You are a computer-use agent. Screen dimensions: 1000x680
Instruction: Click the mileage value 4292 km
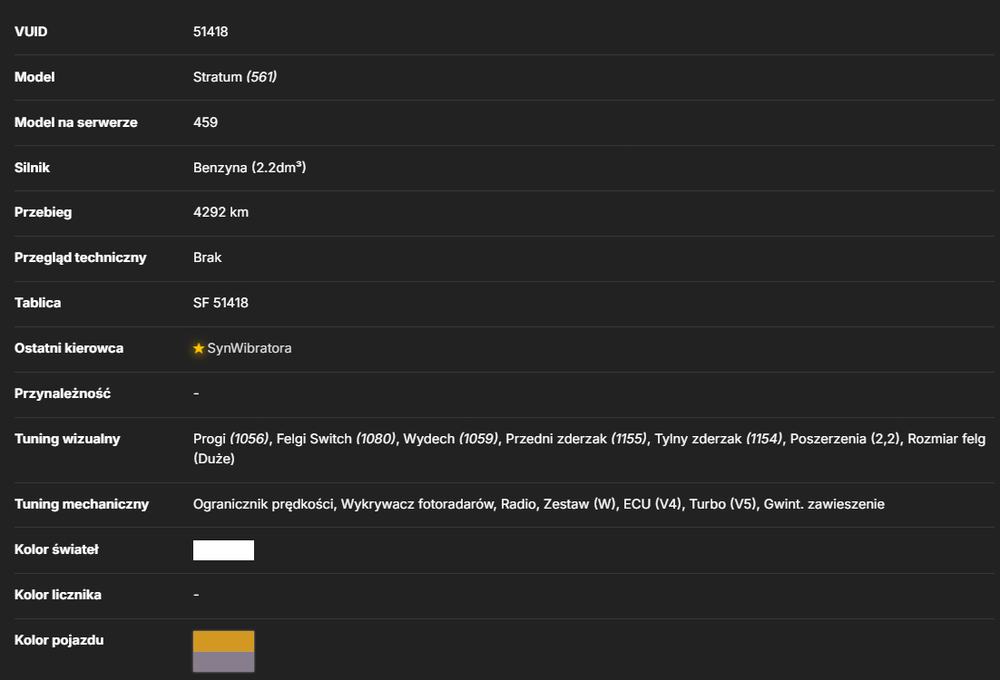221,212
